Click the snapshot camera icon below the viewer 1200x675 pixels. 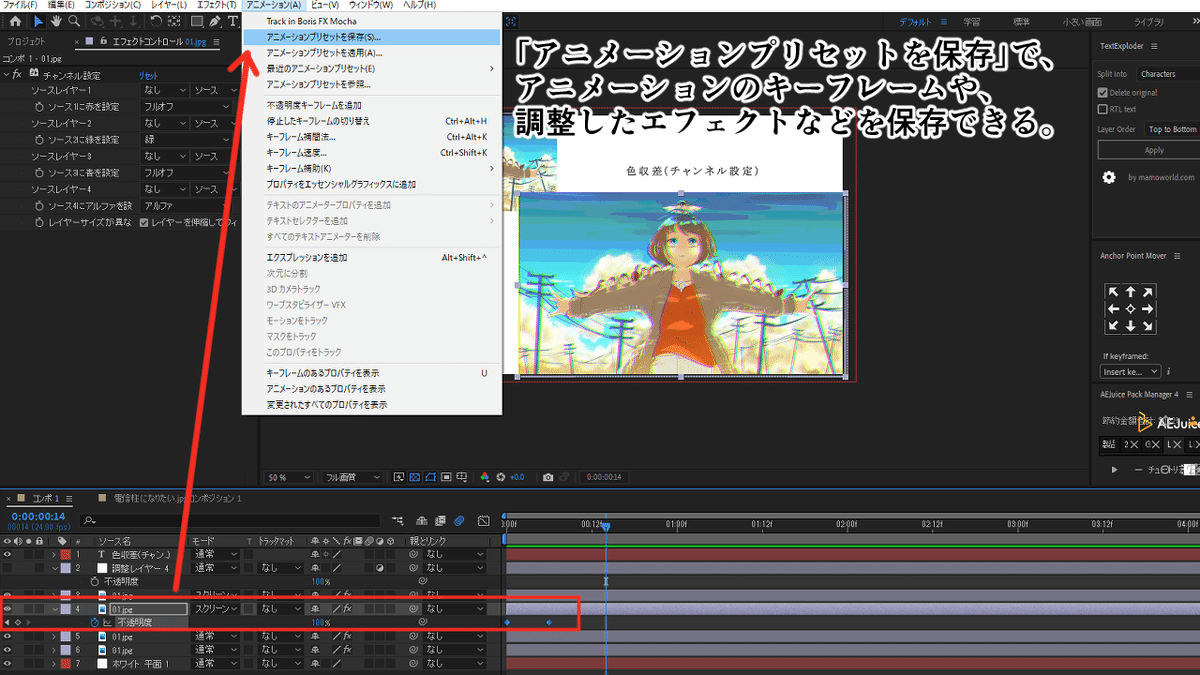coord(547,477)
